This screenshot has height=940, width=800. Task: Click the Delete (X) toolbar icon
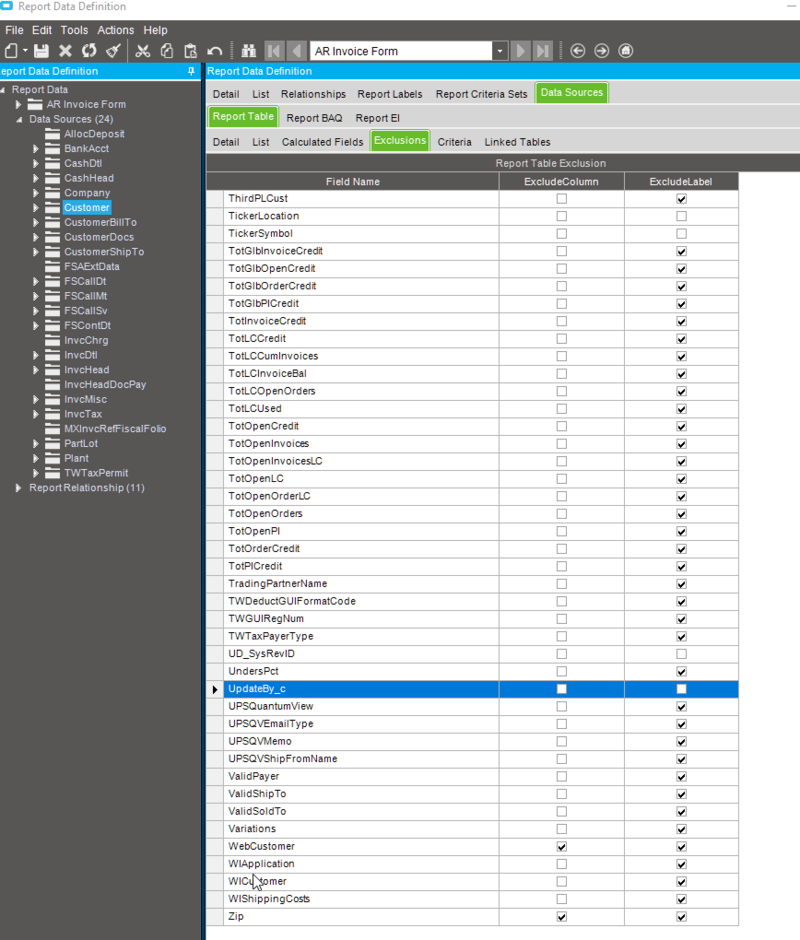point(65,50)
